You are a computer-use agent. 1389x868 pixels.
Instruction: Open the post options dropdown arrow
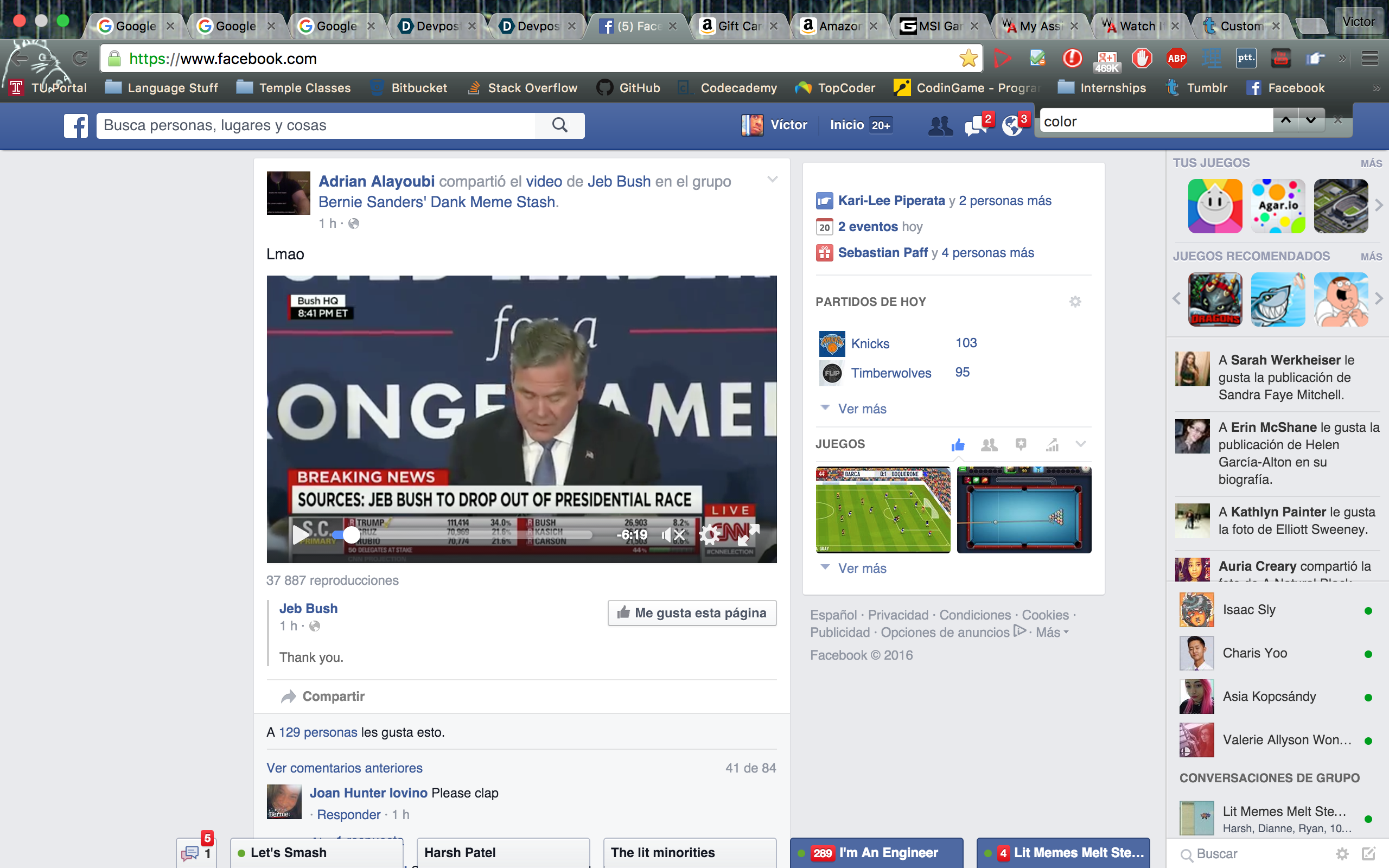pyautogui.click(x=773, y=179)
